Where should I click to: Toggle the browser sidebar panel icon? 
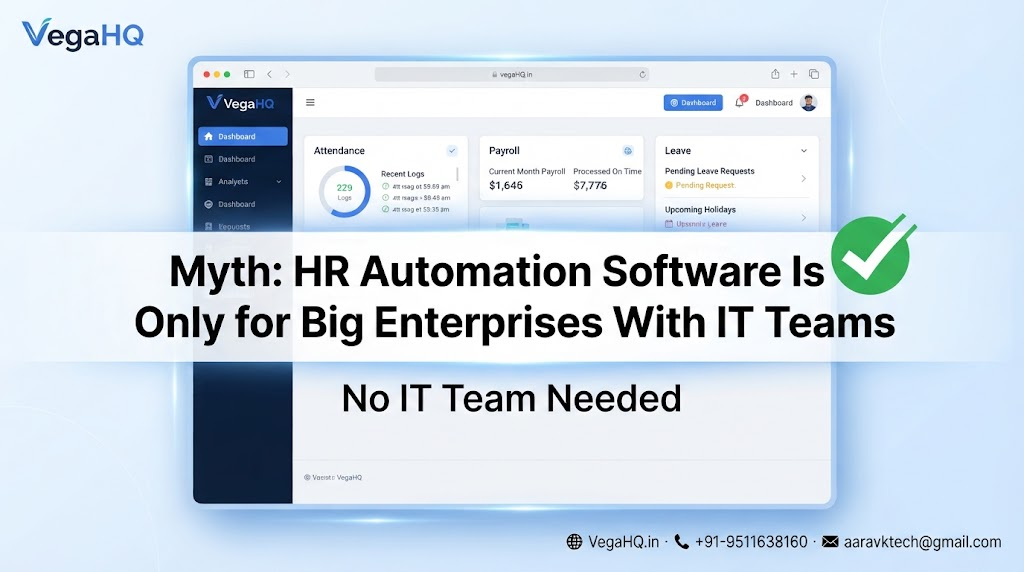coord(249,74)
